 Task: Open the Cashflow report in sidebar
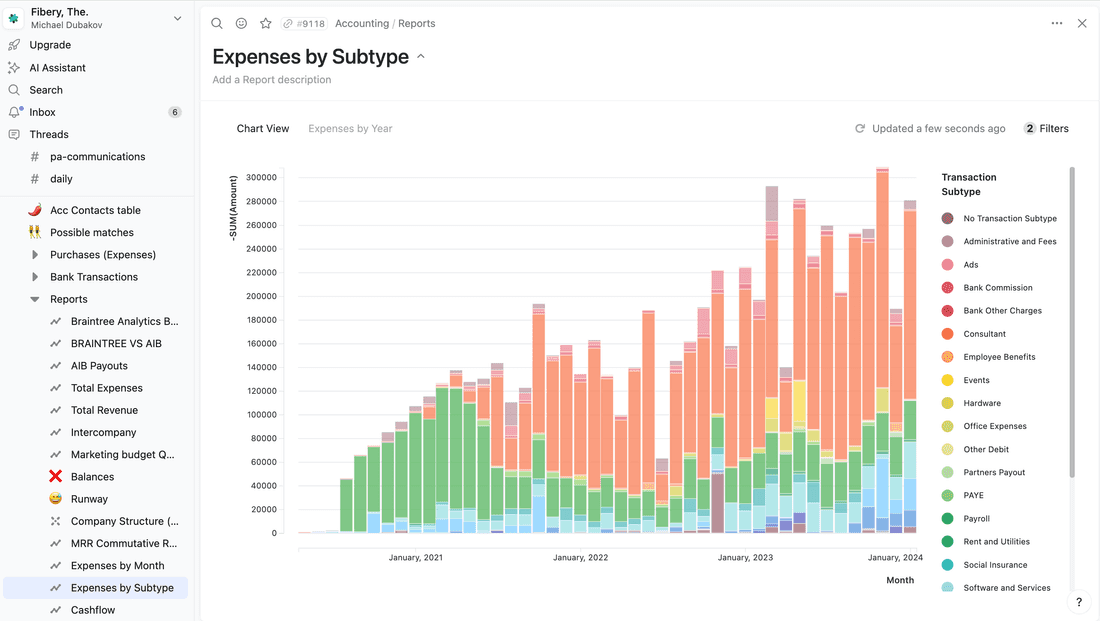93,610
